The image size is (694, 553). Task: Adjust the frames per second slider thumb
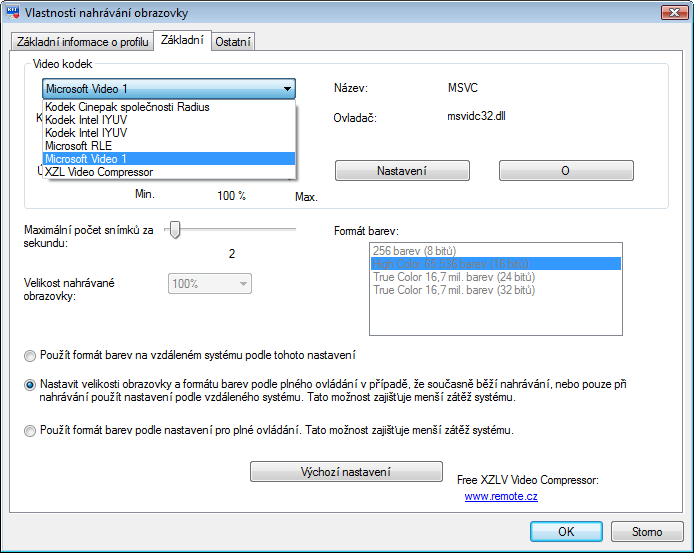coord(175,229)
